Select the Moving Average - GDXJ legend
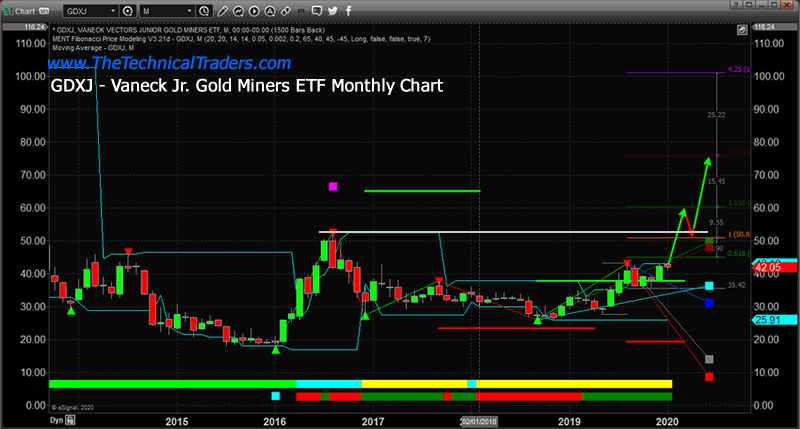Image resolution: width=800 pixels, height=429 pixels. [x=93, y=48]
